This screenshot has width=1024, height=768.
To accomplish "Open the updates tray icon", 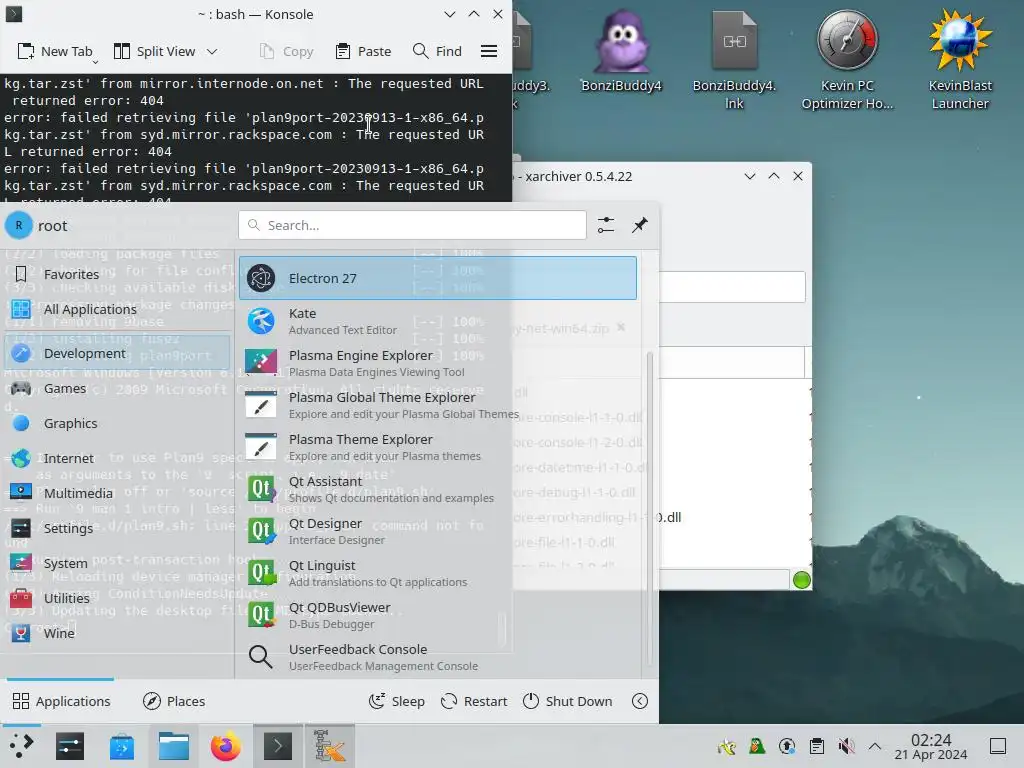I will [786, 746].
